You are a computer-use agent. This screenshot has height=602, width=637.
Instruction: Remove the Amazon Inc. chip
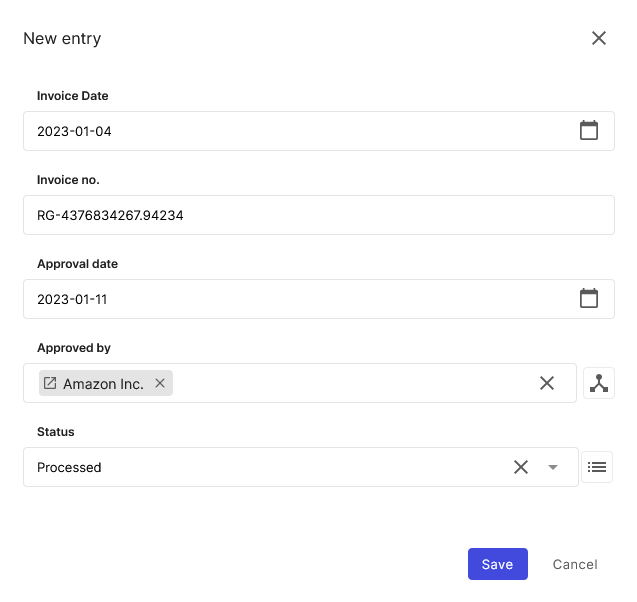160,383
